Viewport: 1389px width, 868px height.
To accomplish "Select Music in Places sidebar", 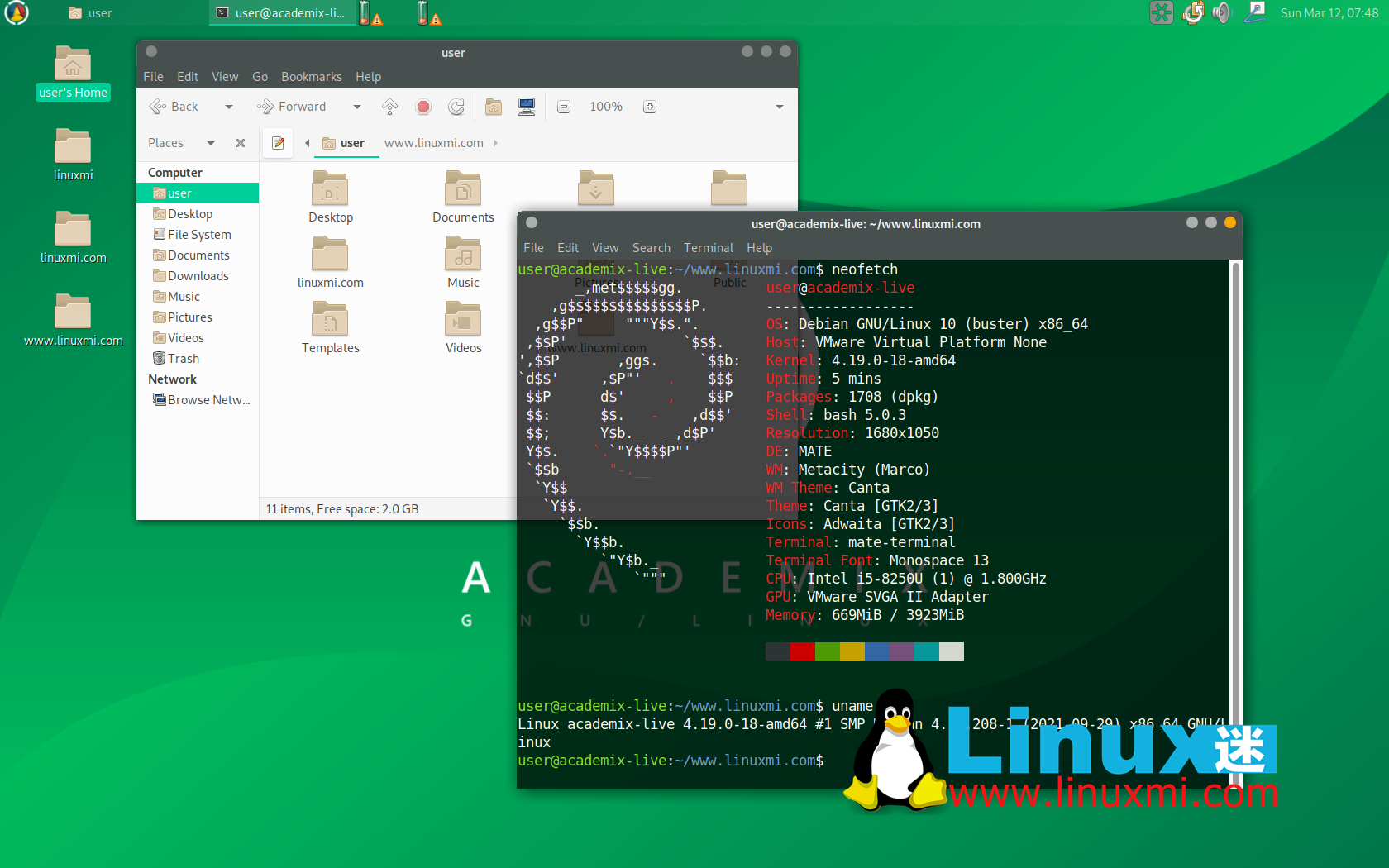I will click(198, 297).
